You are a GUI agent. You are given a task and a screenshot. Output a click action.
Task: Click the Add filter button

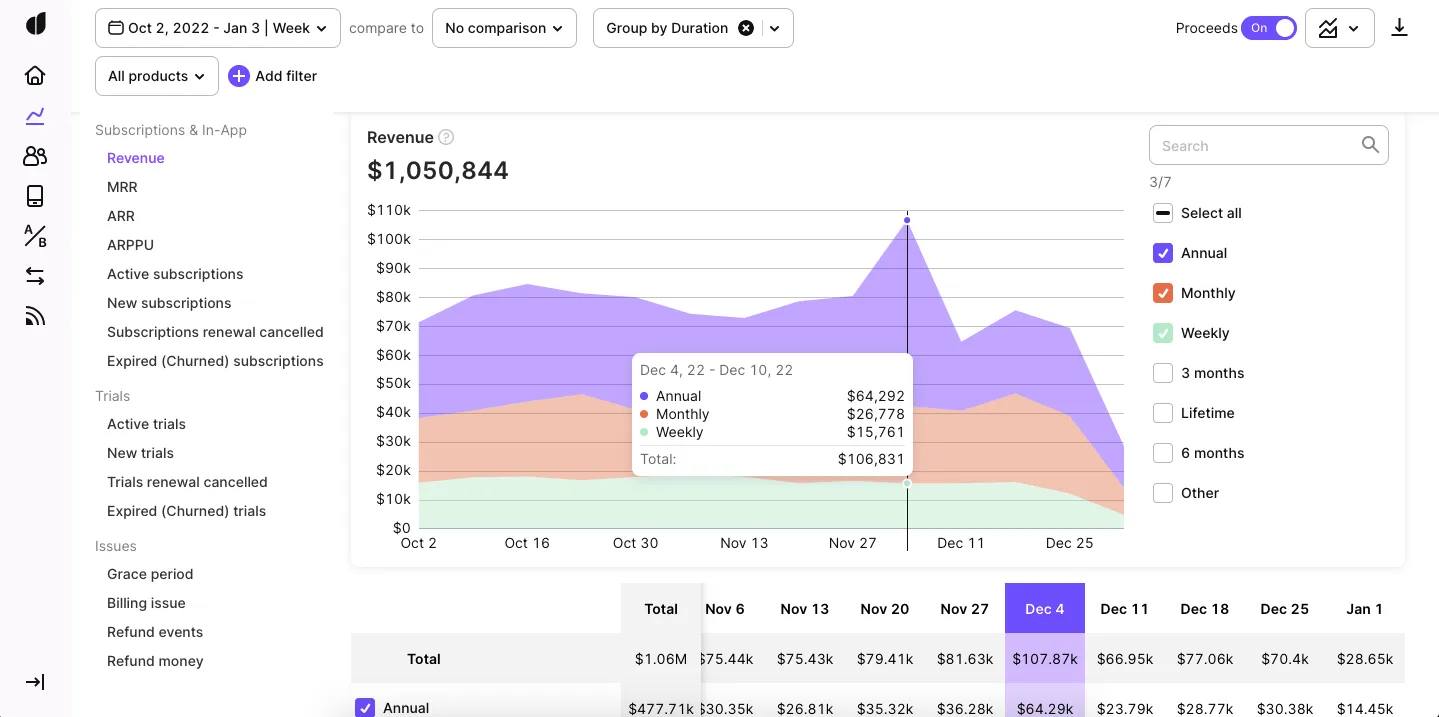[x=273, y=76]
